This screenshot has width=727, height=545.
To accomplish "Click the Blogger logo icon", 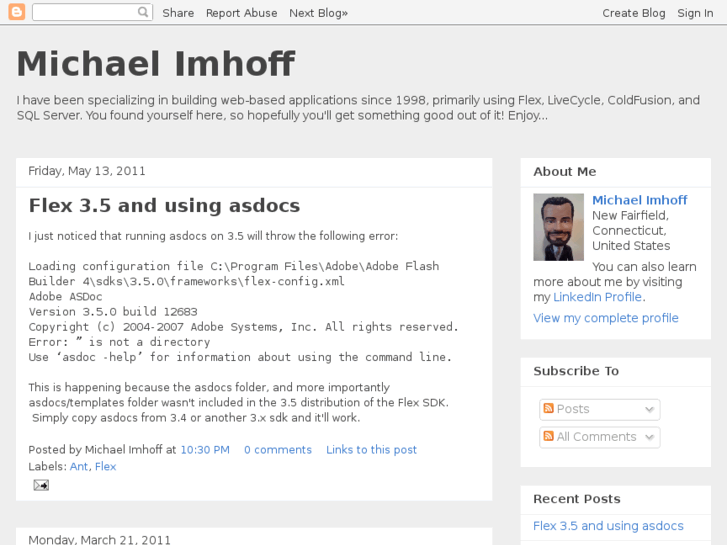I will 16,12.
